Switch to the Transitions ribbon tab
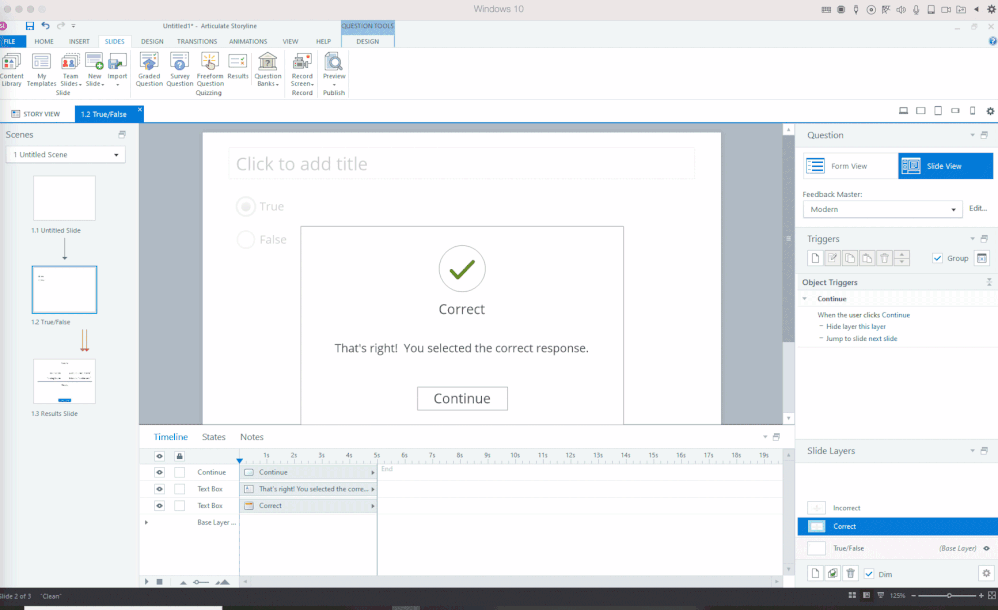The image size is (998, 610). 196,41
